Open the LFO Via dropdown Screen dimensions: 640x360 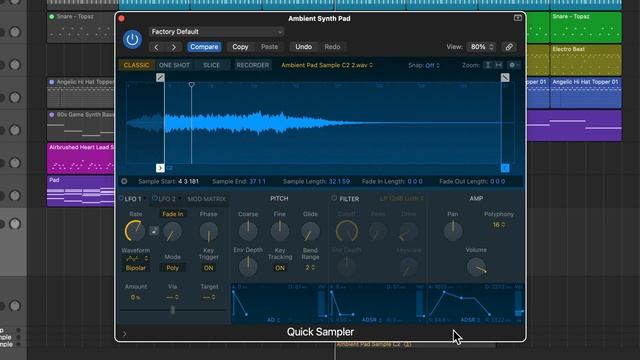tap(172, 297)
